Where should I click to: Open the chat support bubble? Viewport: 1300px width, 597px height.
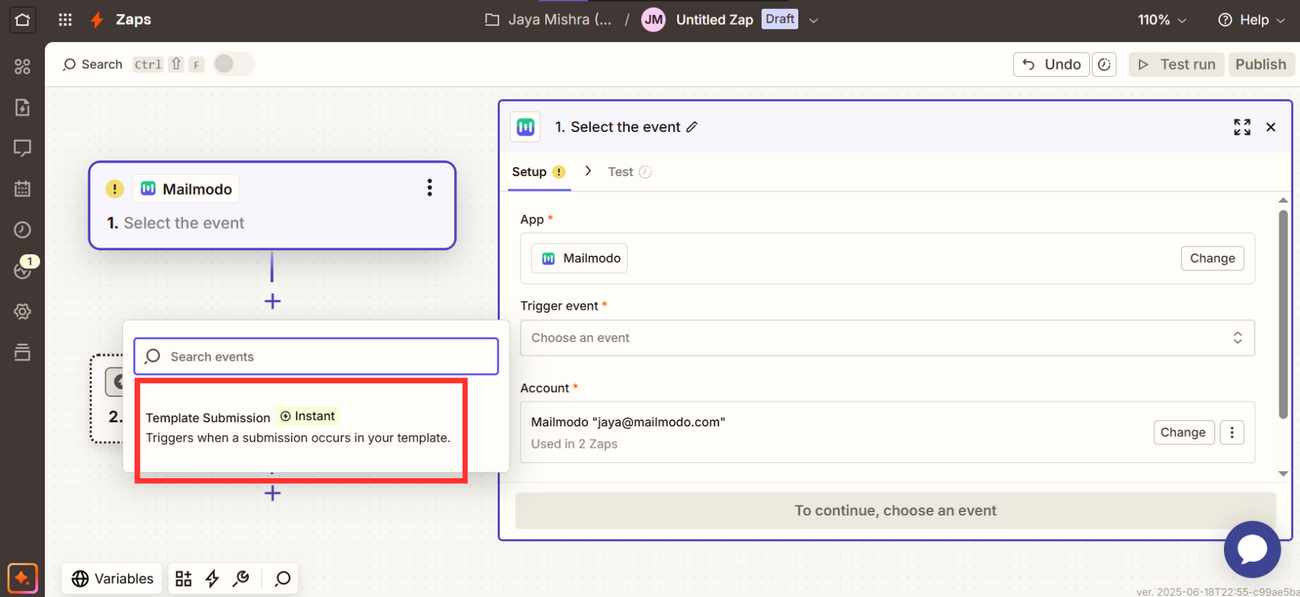point(1252,549)
